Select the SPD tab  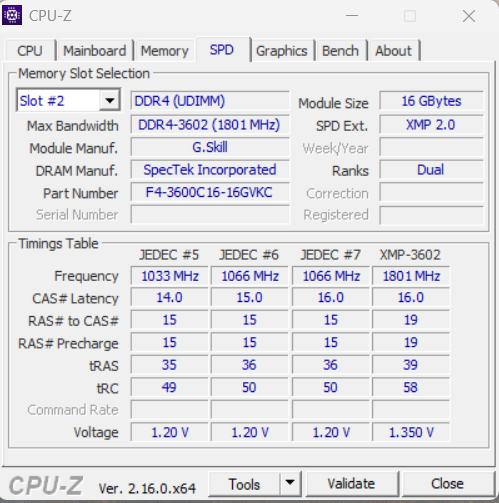point(222,50)
